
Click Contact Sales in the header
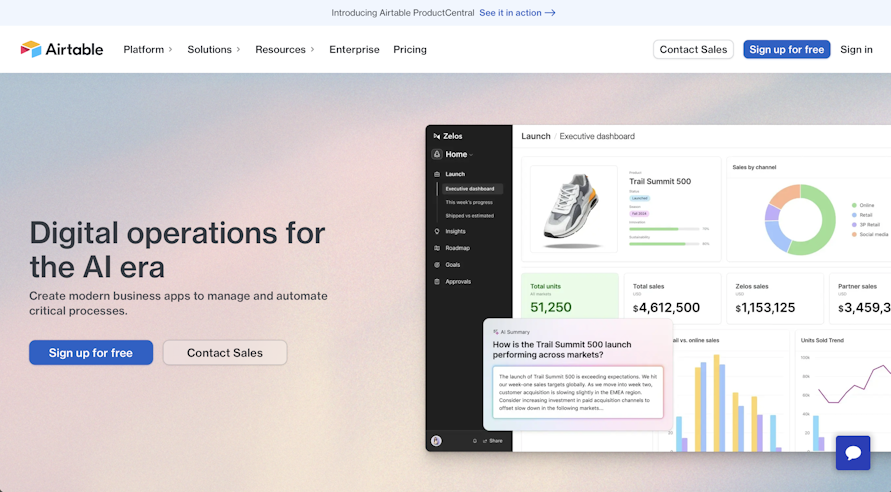(693, 49)
